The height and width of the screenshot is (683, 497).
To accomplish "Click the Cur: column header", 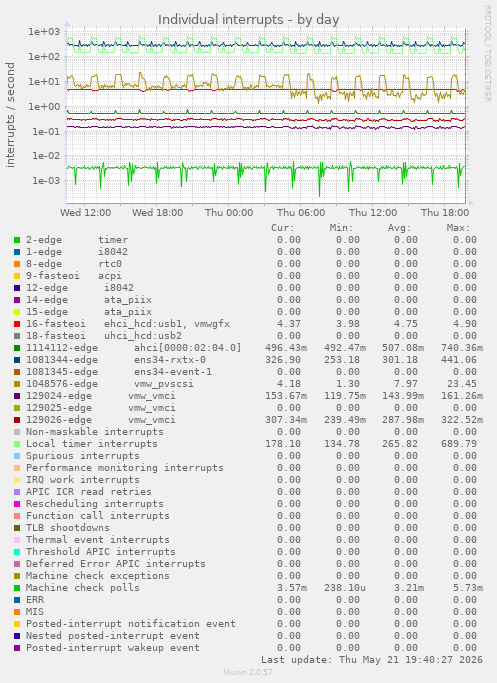I will pos(283,228).
